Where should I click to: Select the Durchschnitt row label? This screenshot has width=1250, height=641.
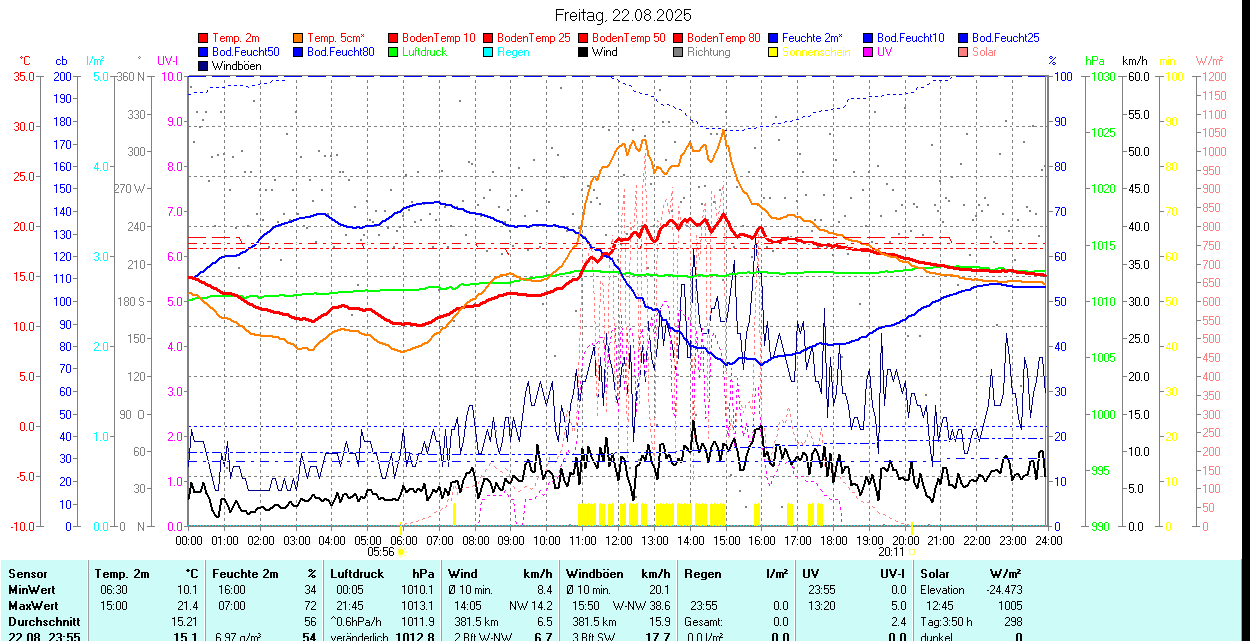[x=39, y=621]
